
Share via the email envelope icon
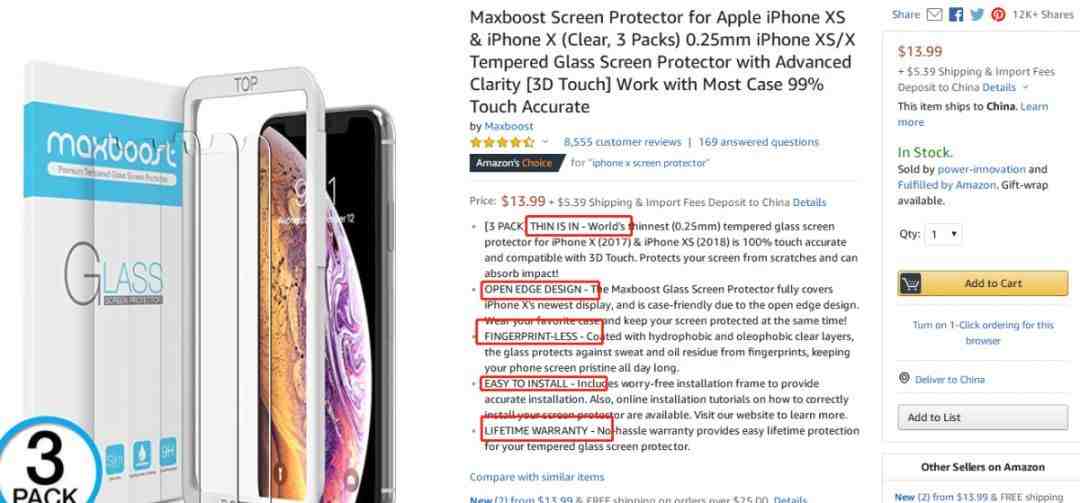(934, 14)
